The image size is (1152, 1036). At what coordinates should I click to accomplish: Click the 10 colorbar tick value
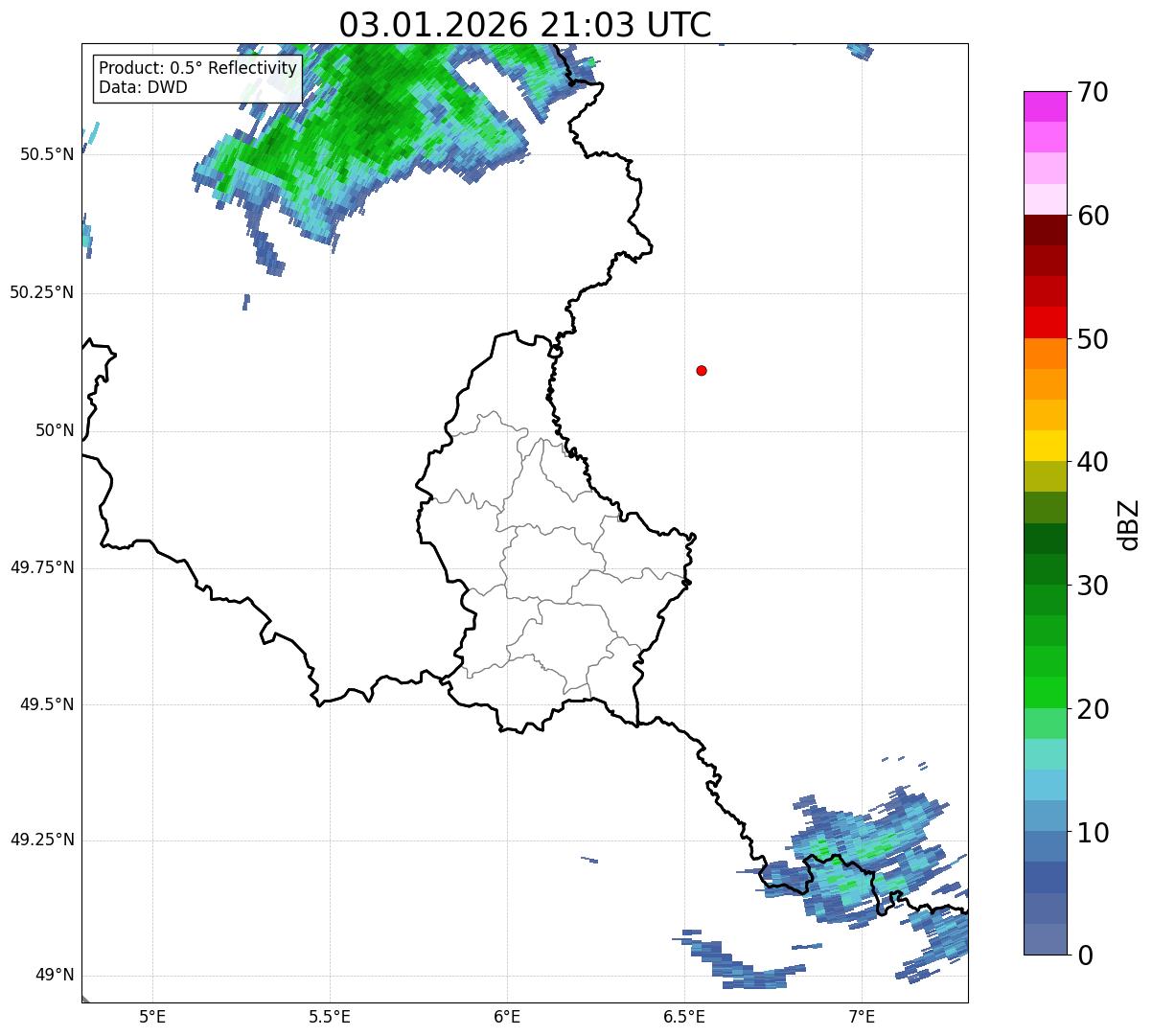[1094, 833]
